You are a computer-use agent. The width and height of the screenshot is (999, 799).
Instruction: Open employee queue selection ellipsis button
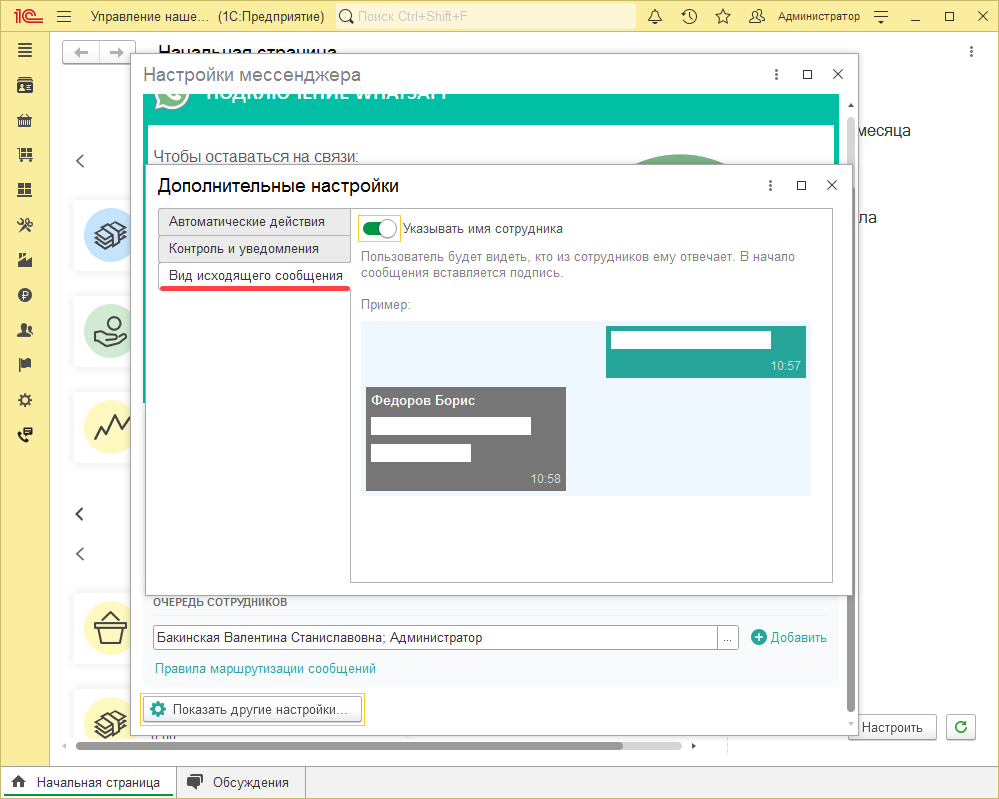pyautogui.click(x=728, y=638)
